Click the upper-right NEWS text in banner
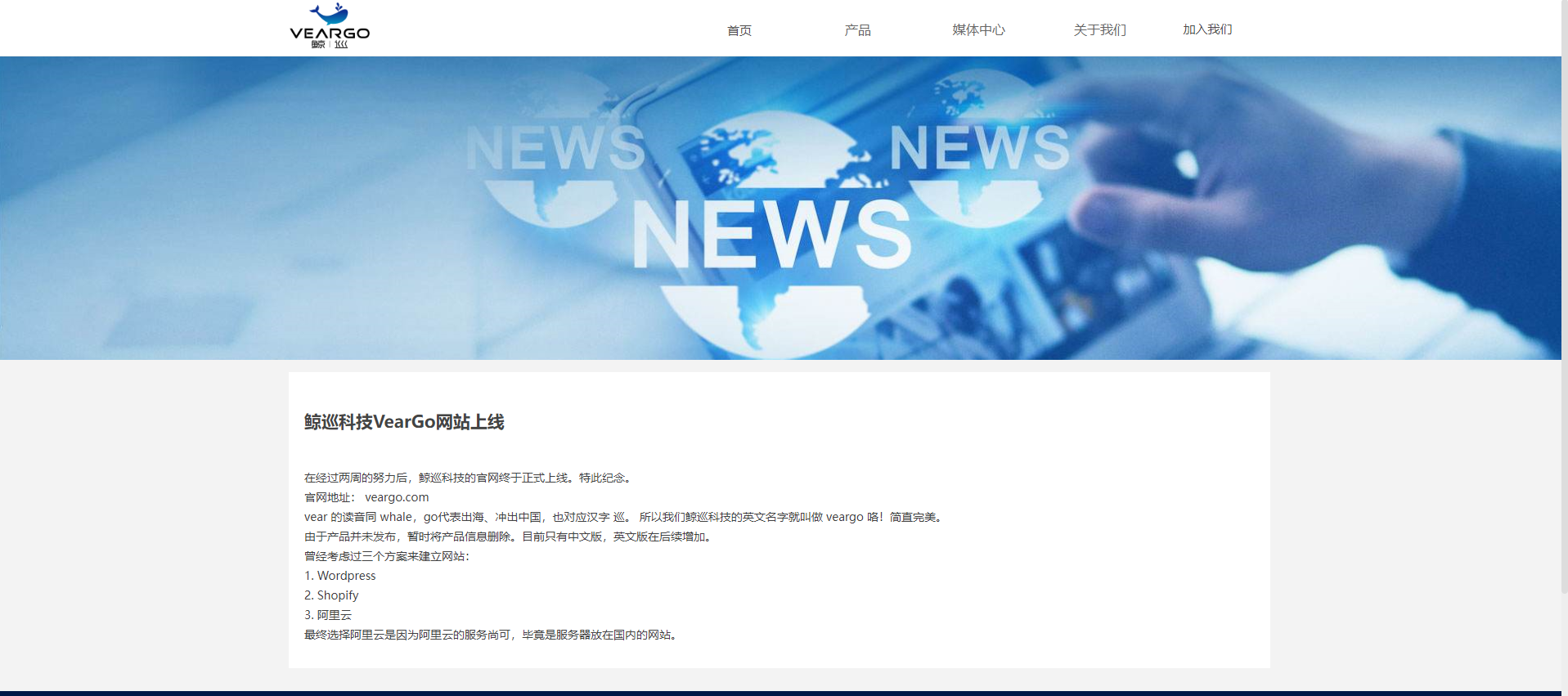The image size is (1568, 696). pos(979,148)
